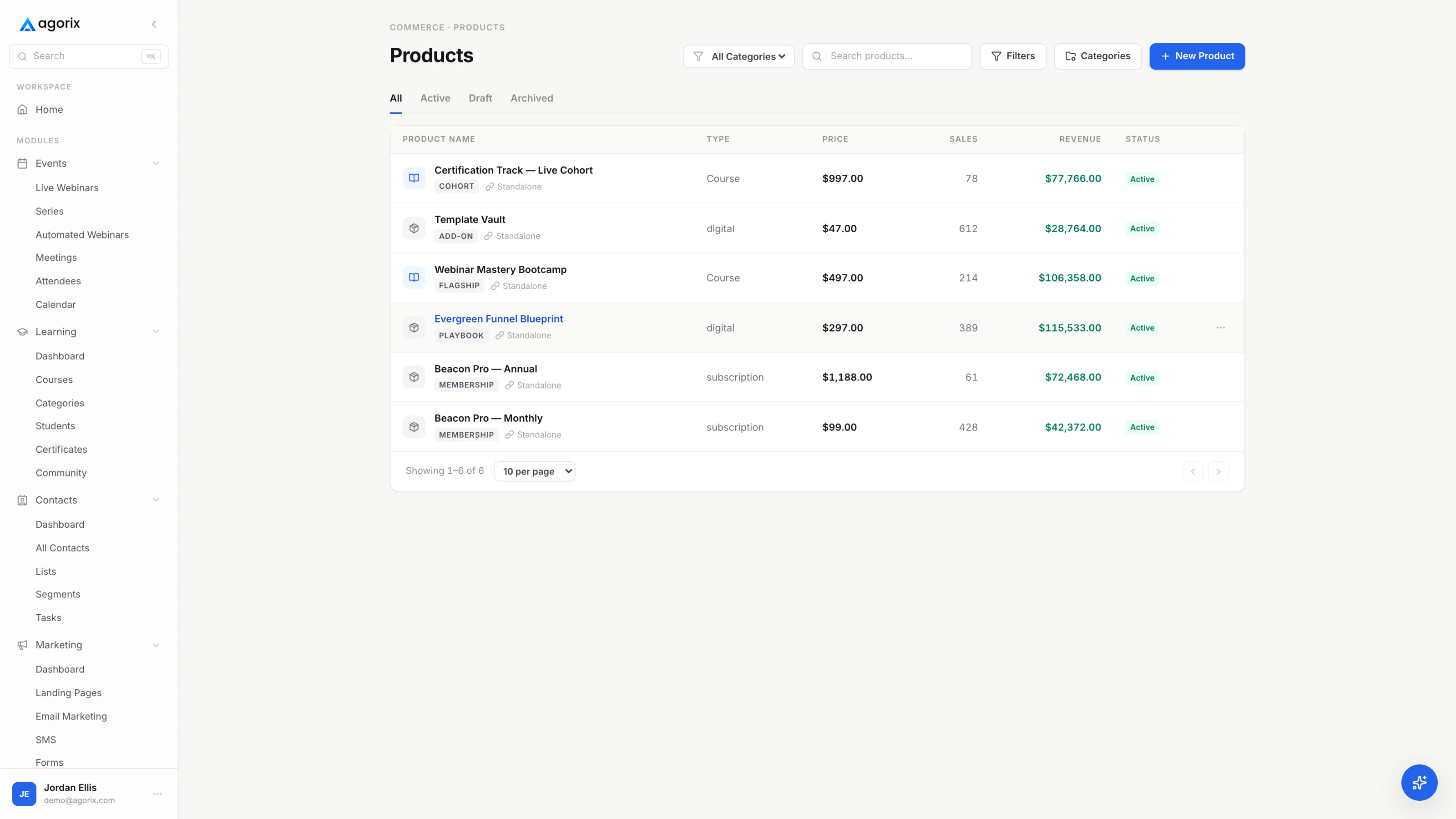This screenshot has width=1456, height=819.
Task: Collapse the sidebar with the arrow icon
Action: pyautogui.click(x=154, y=24)
